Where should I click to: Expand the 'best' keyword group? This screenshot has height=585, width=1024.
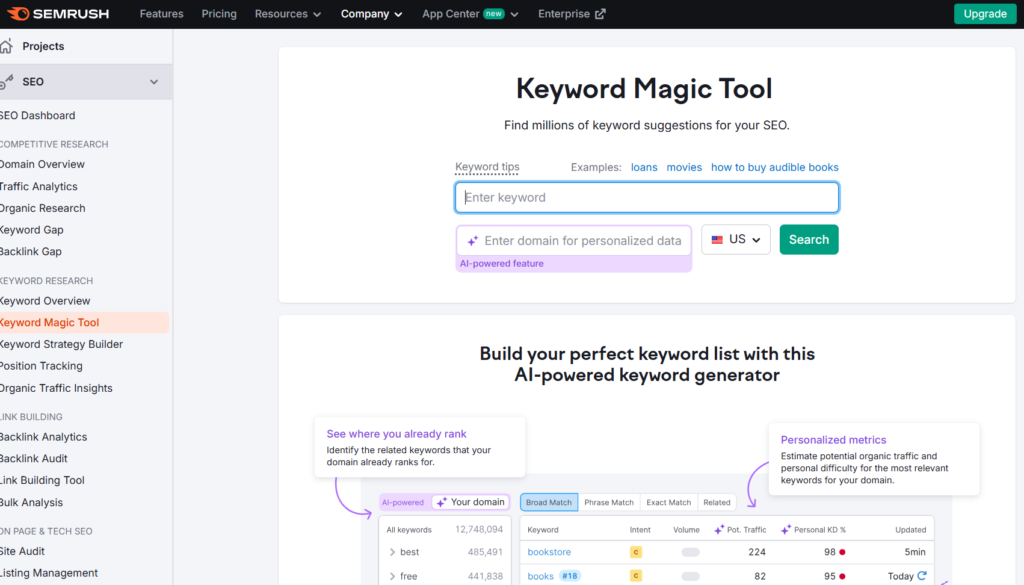[x=392, y=552]
